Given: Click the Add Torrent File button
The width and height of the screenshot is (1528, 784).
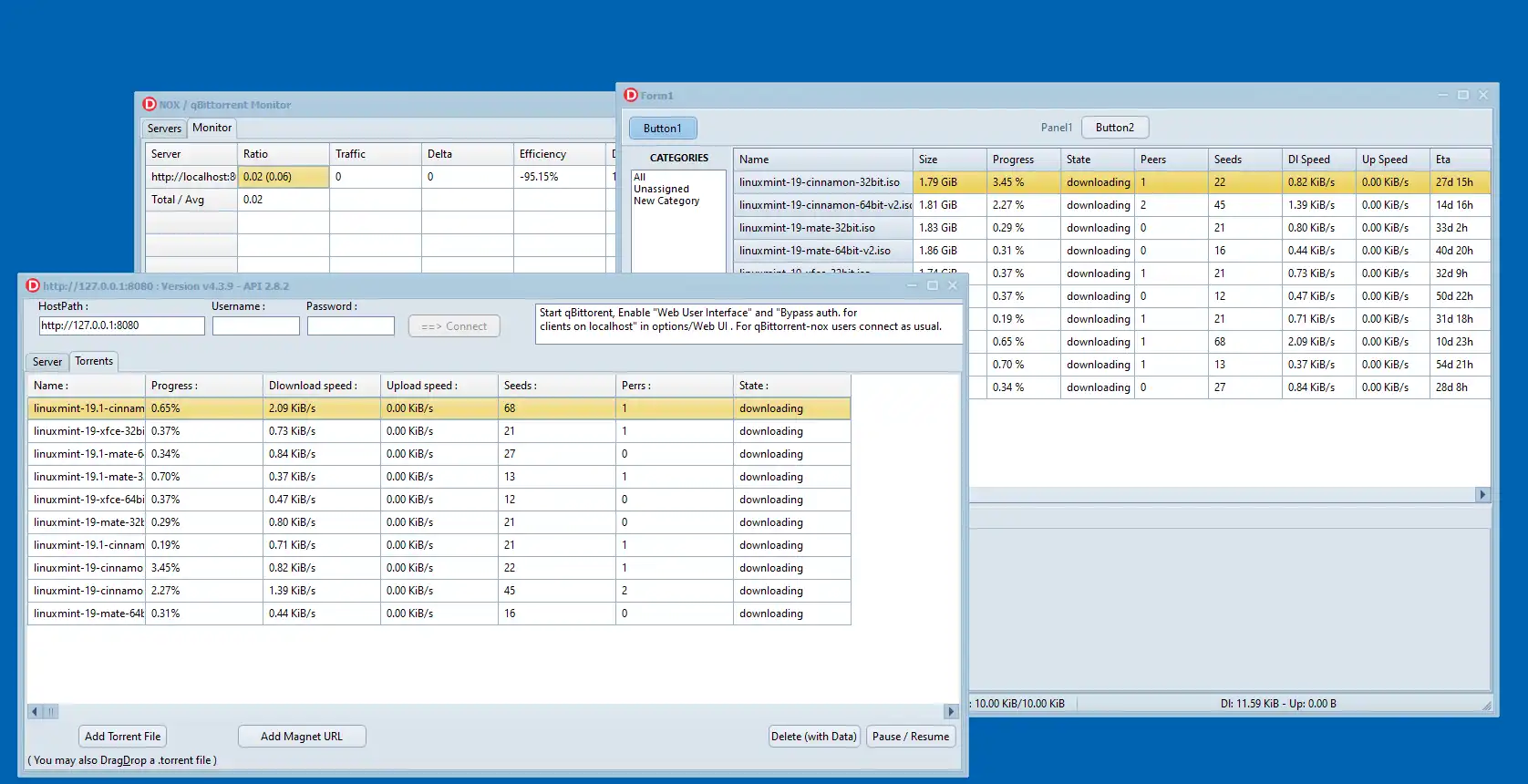Looking at the screenshot, I should pos(122,737).
